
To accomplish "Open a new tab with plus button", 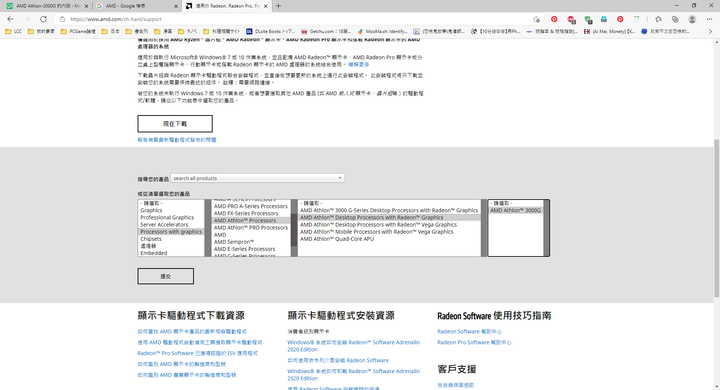I will [278, 6].
